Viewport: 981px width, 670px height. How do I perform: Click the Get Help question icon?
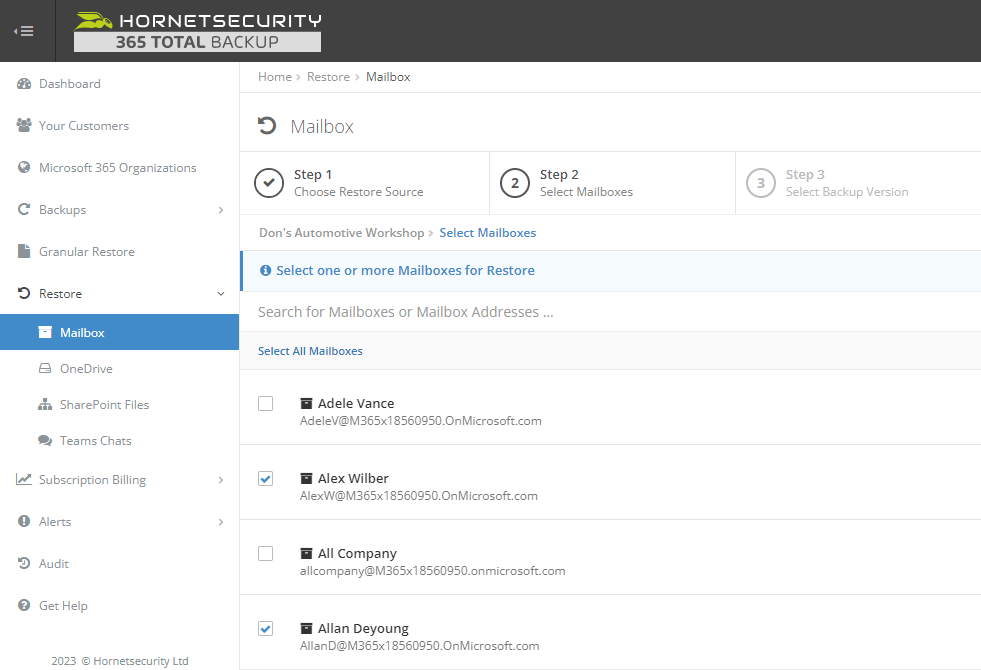[x=24, y=605]
